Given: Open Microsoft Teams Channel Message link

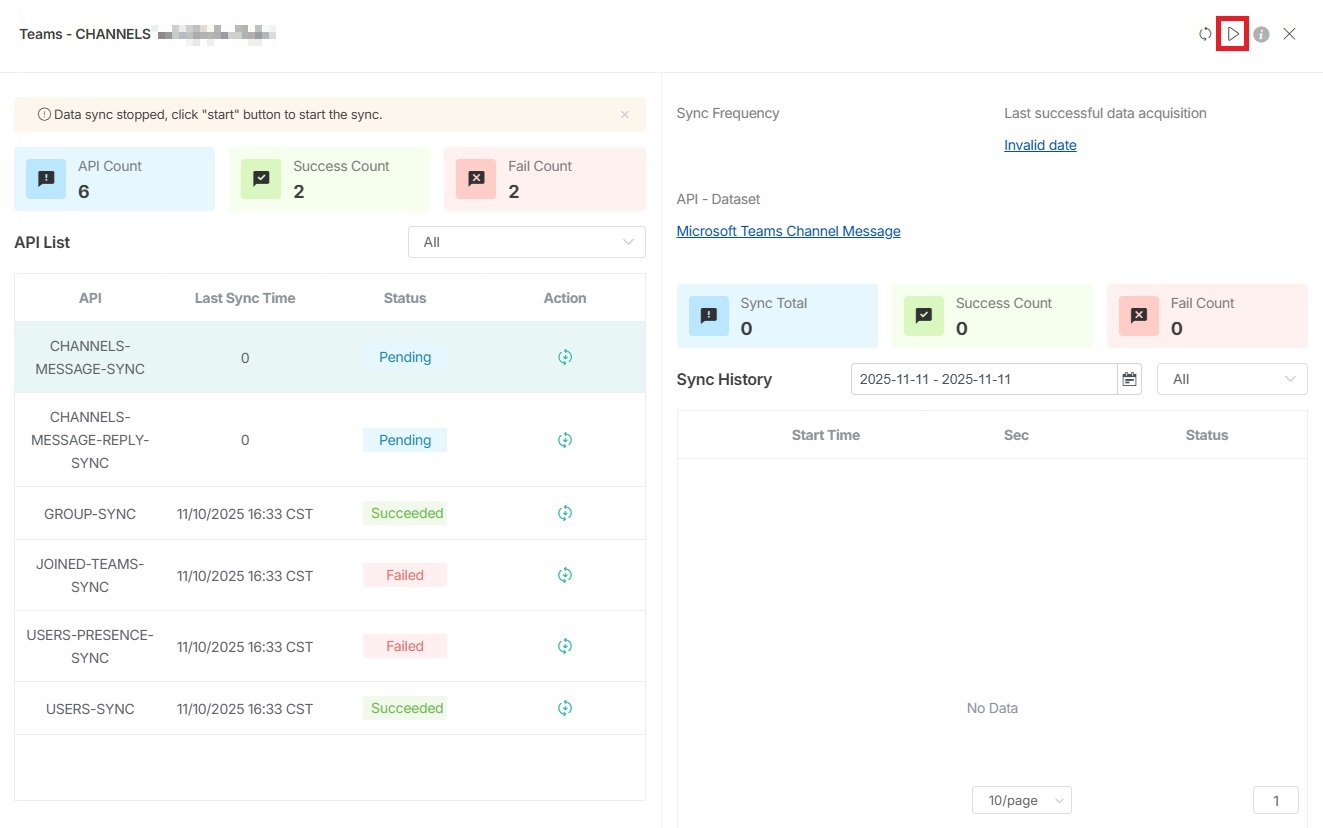Looking at the screenshot, I should pyautogui.click(x=788, y=231).
